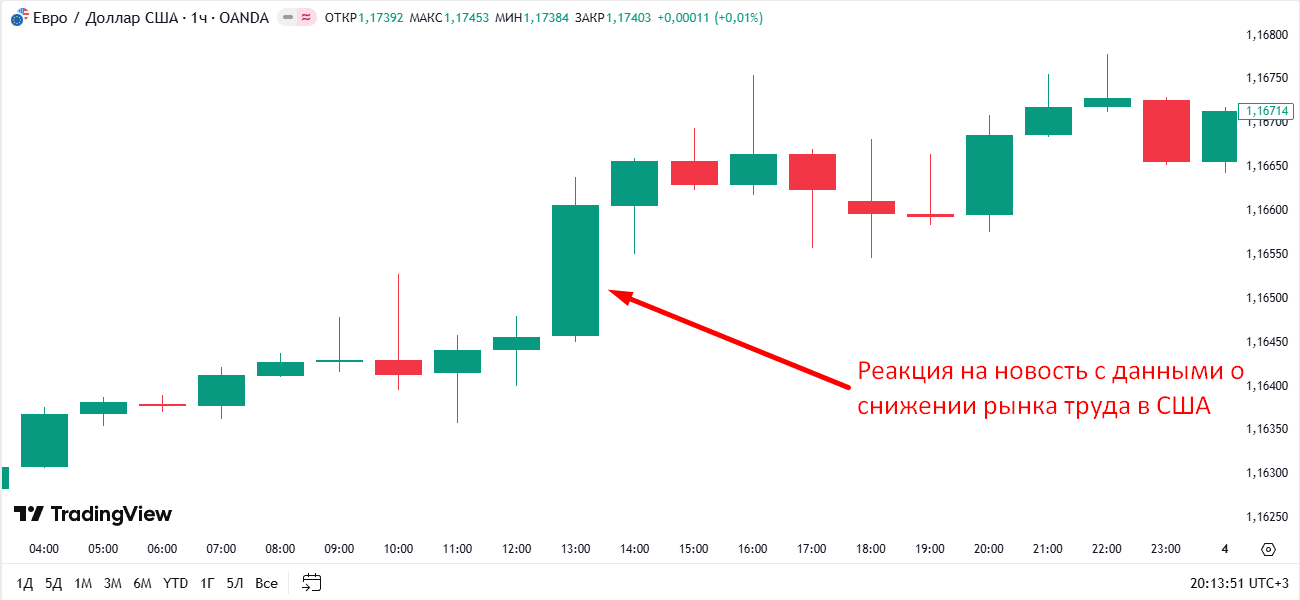Click the chart settings hexagon icon
The height and width of the screenshot is (600, 1300).
click(1269, 549)
